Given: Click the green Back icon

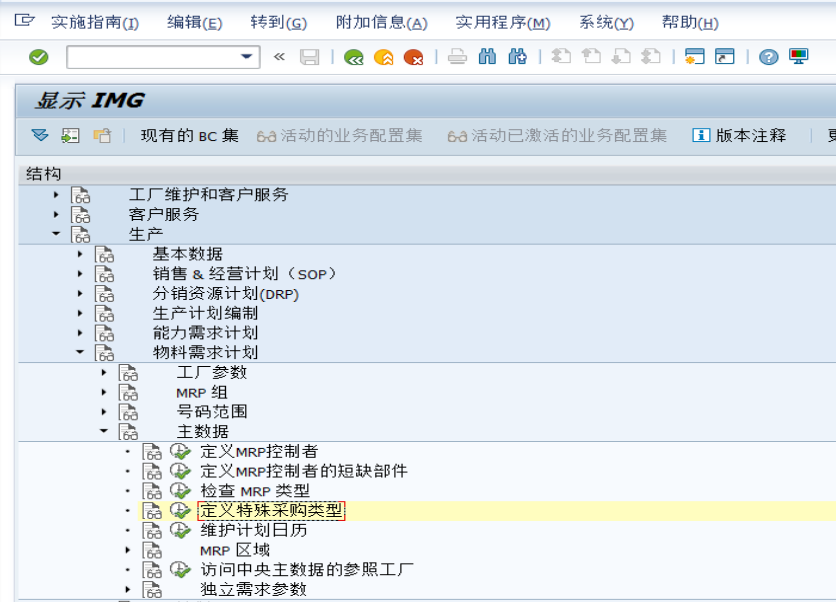Looking at the screenshot, I should coord(353,57).
